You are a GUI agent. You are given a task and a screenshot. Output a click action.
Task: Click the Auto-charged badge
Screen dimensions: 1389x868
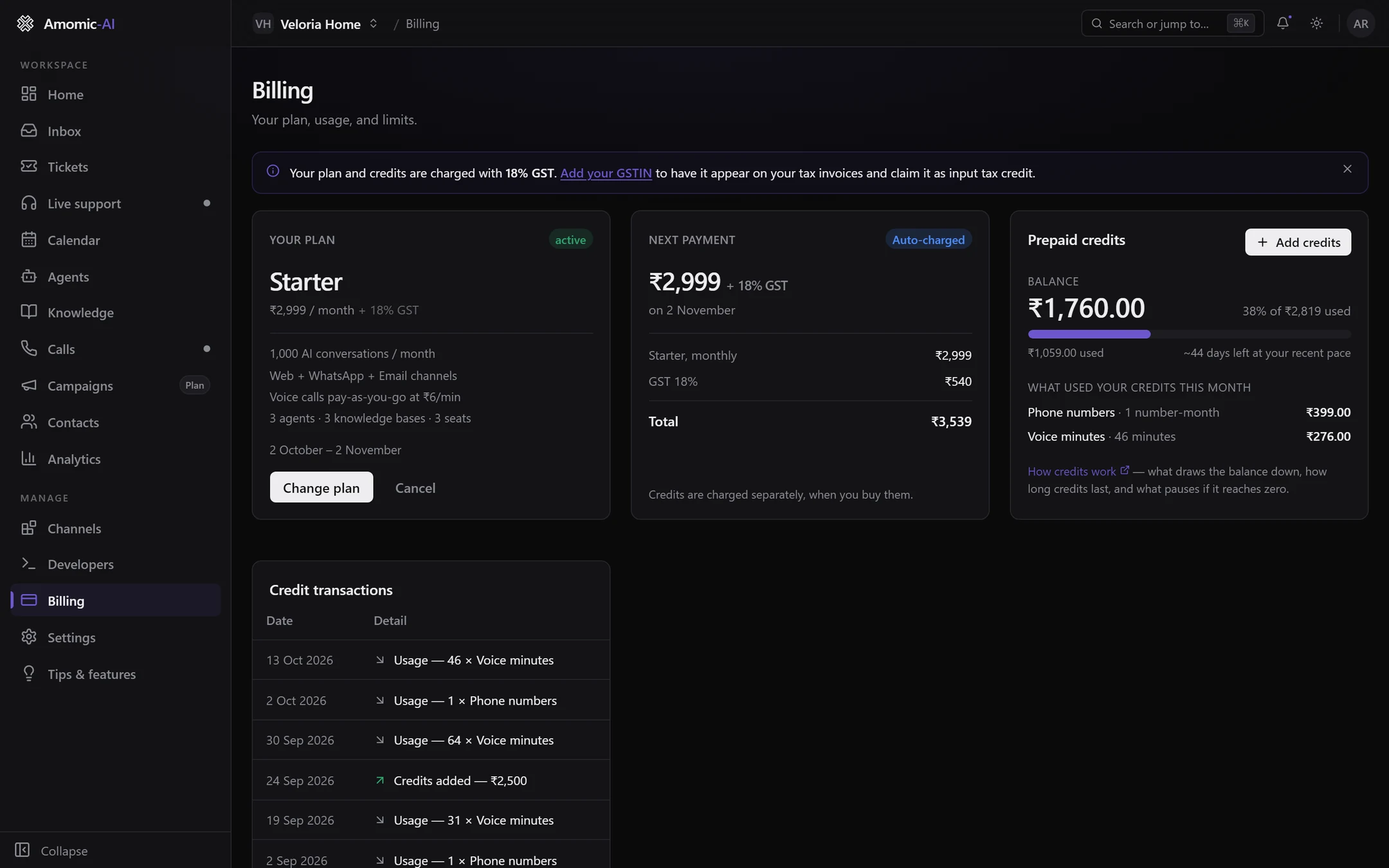[x=928, y=240]
